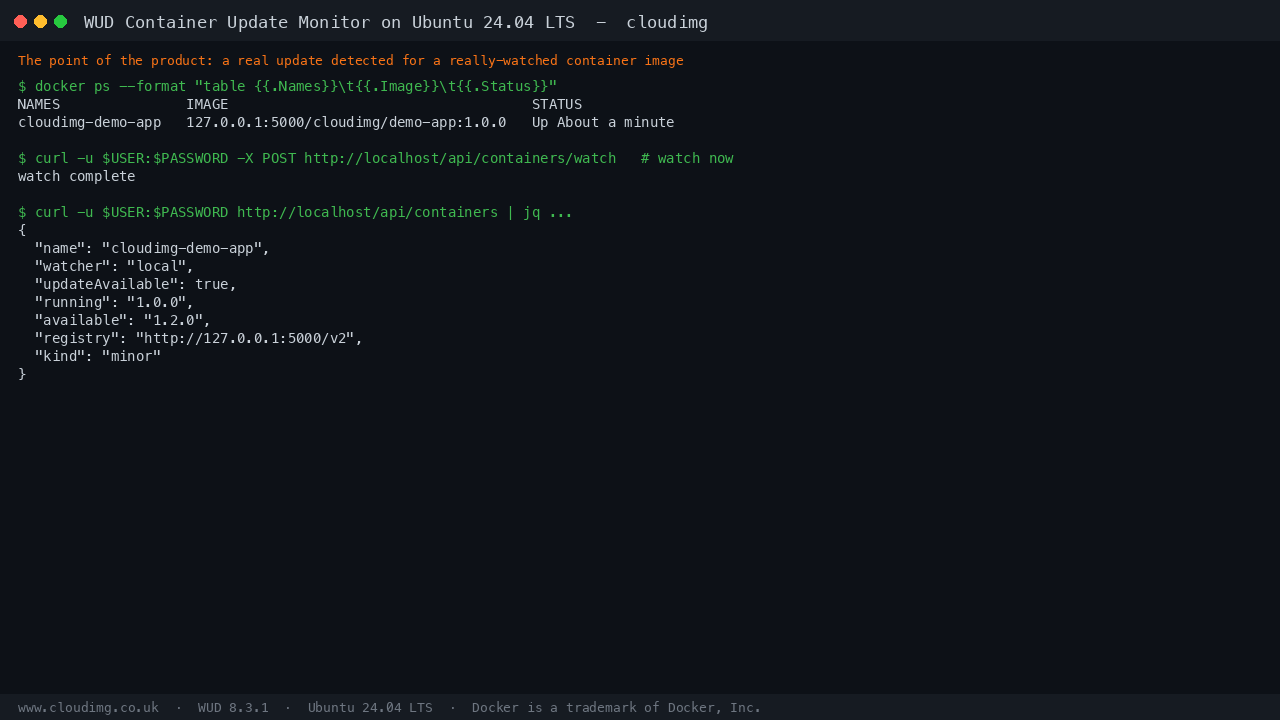Click 'Ubuntu 24.04 LTS' in the footer
Viewport: 1280px width, 720px height.
[370, 707]
